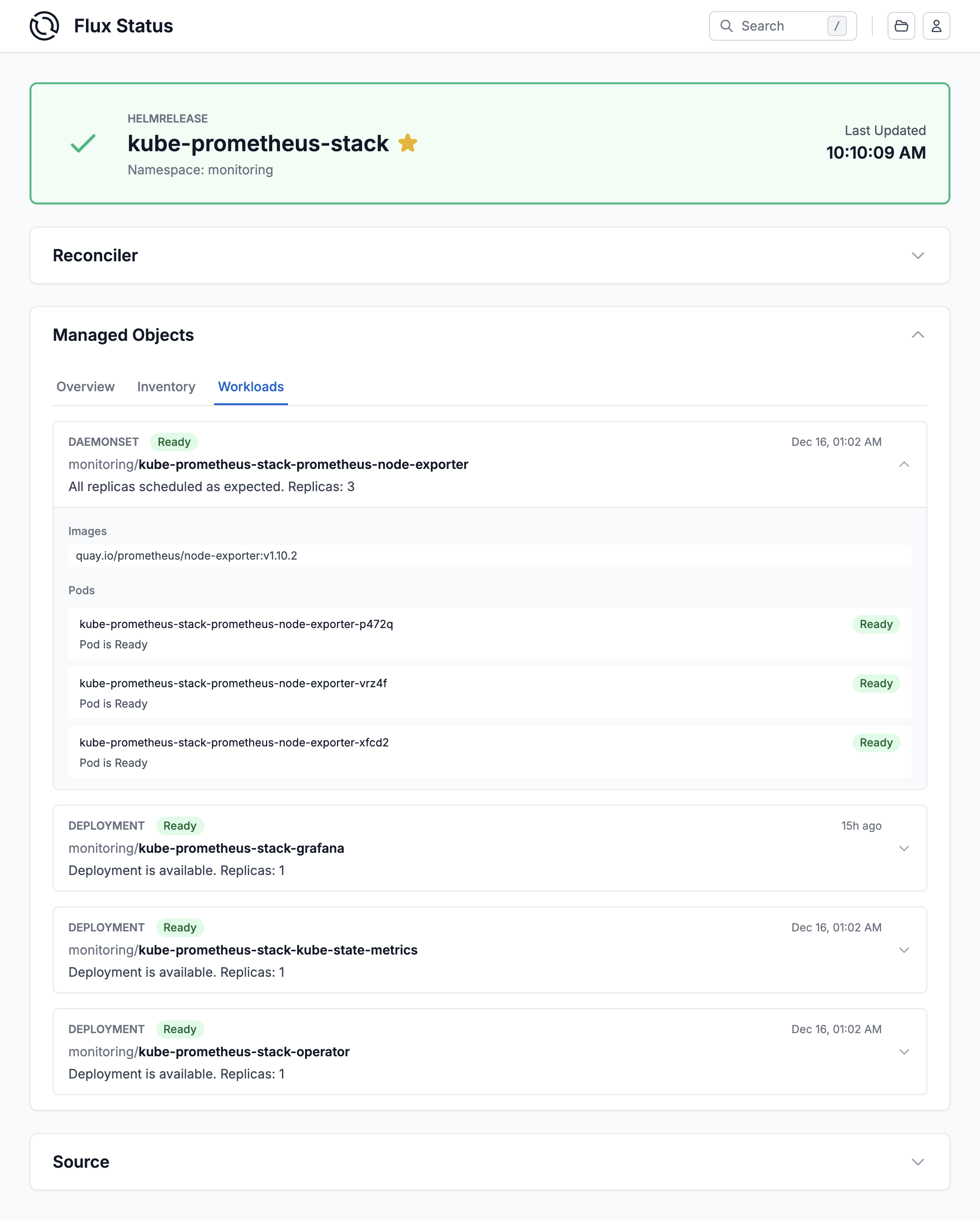Collapse the Managed Objects section
980x1220 pixels.
tap(918, 334)
